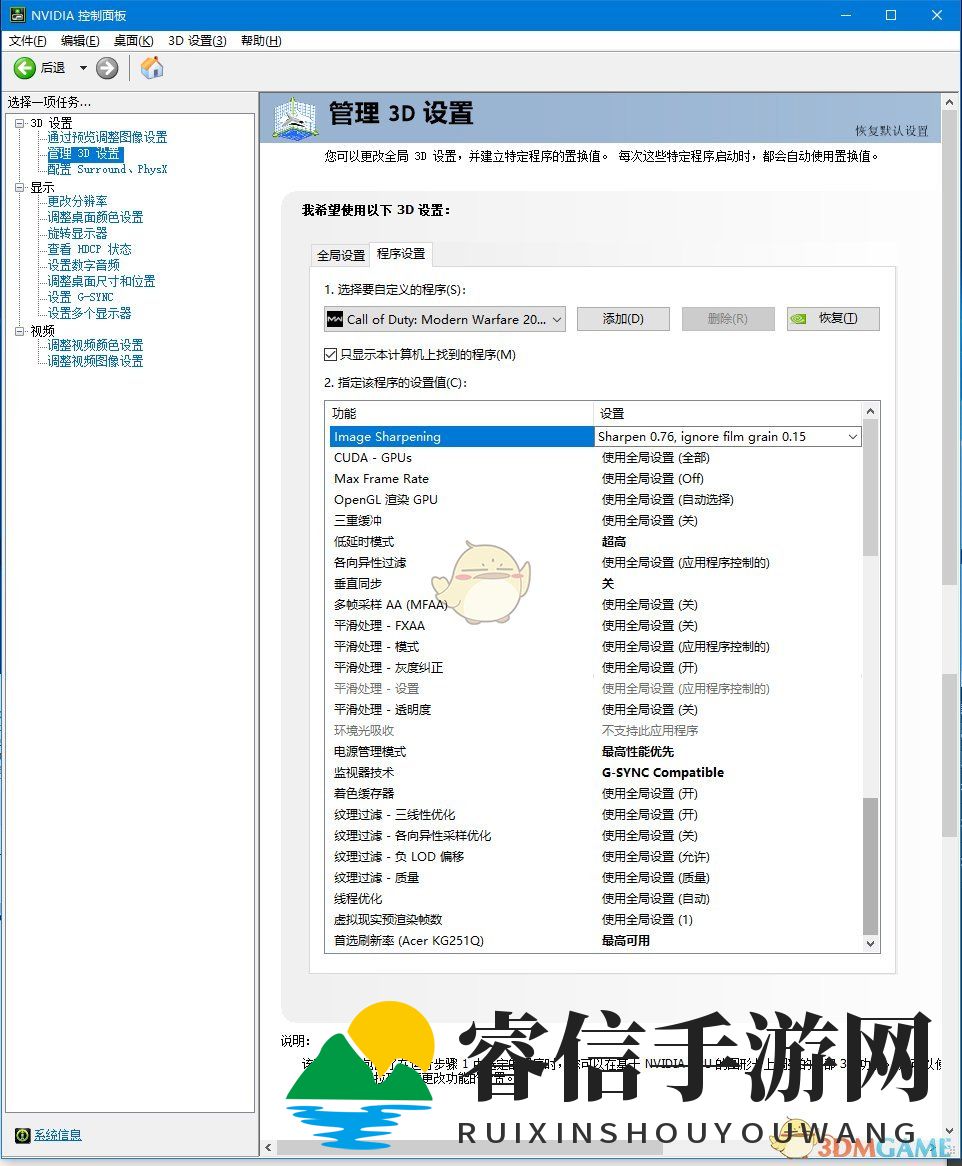Click the NVIDIA logo icon in the toolbar
Image resolution: width=962 pixels, height=1166 pixels.
click(152, 68)
